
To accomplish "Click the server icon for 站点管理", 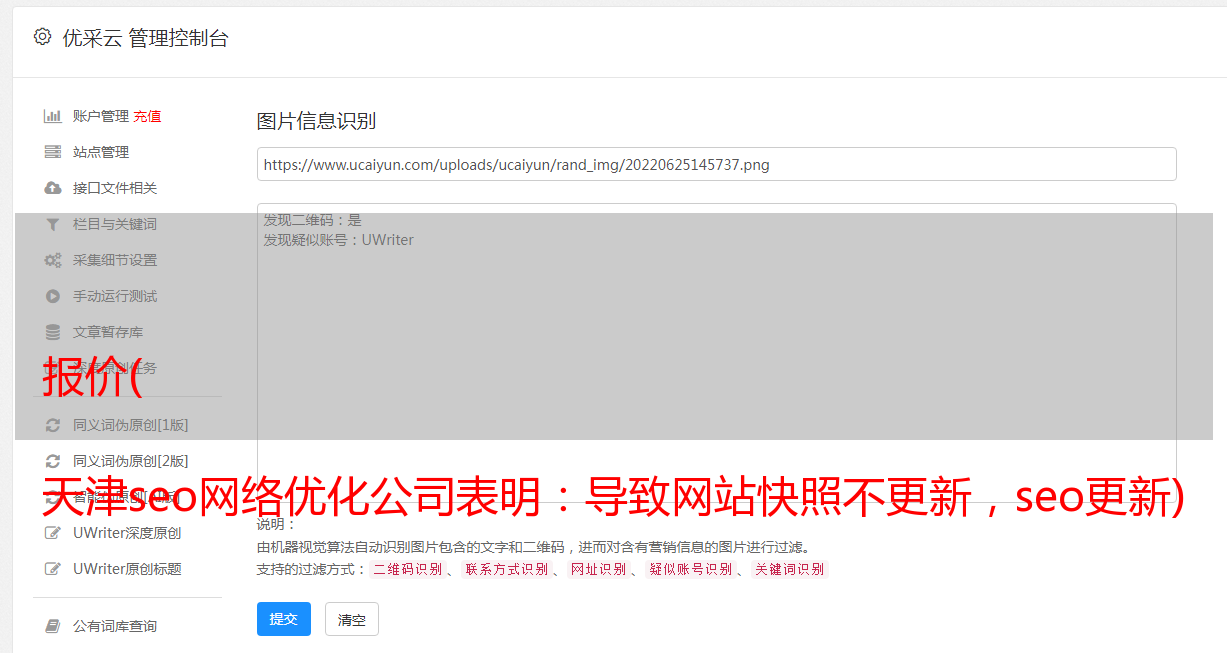I will tap(53, 152).
